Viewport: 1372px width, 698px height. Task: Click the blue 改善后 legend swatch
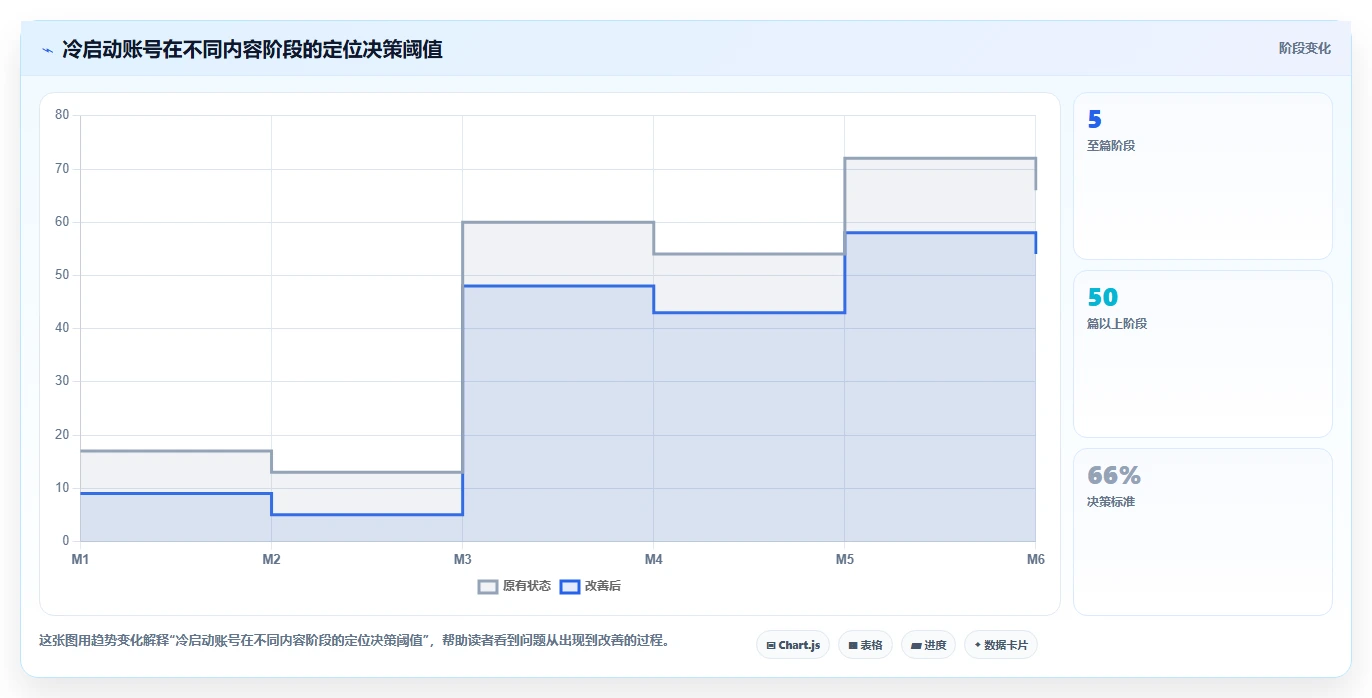[x=570, y=586]
